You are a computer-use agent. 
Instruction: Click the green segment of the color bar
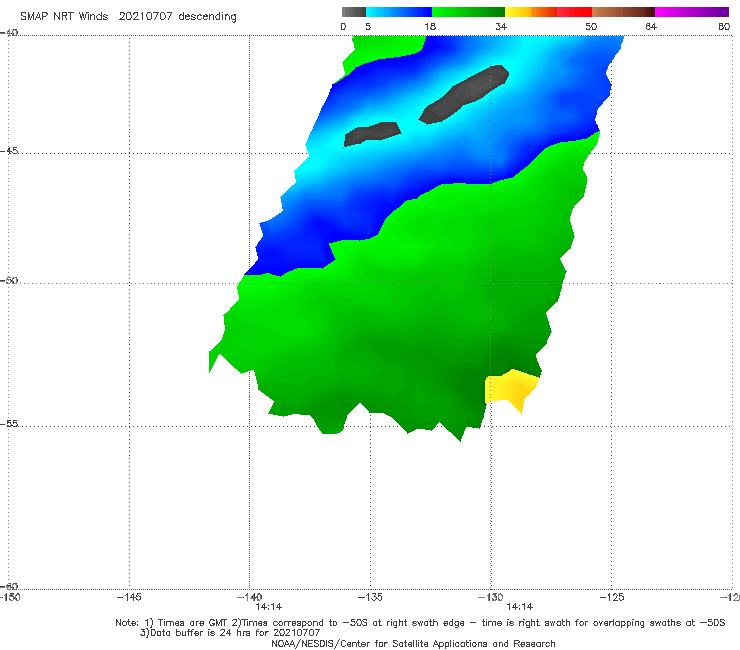[468, 12]
